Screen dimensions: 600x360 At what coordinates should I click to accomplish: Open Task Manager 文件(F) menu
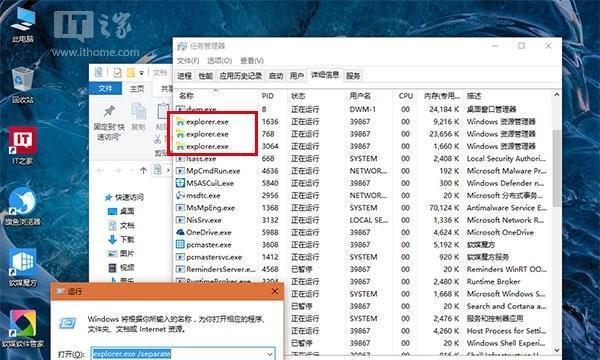click(188, 60)
